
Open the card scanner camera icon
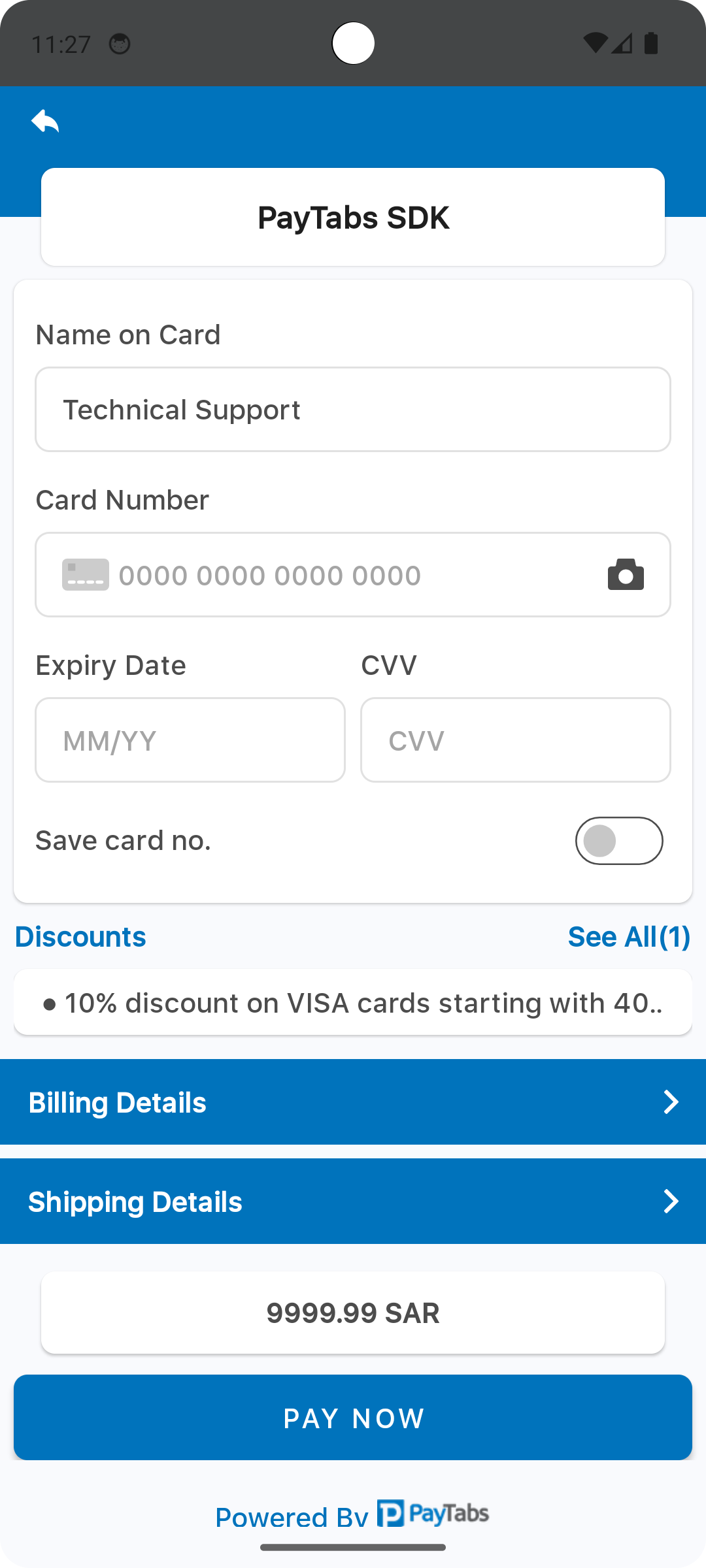pos(626,574)
